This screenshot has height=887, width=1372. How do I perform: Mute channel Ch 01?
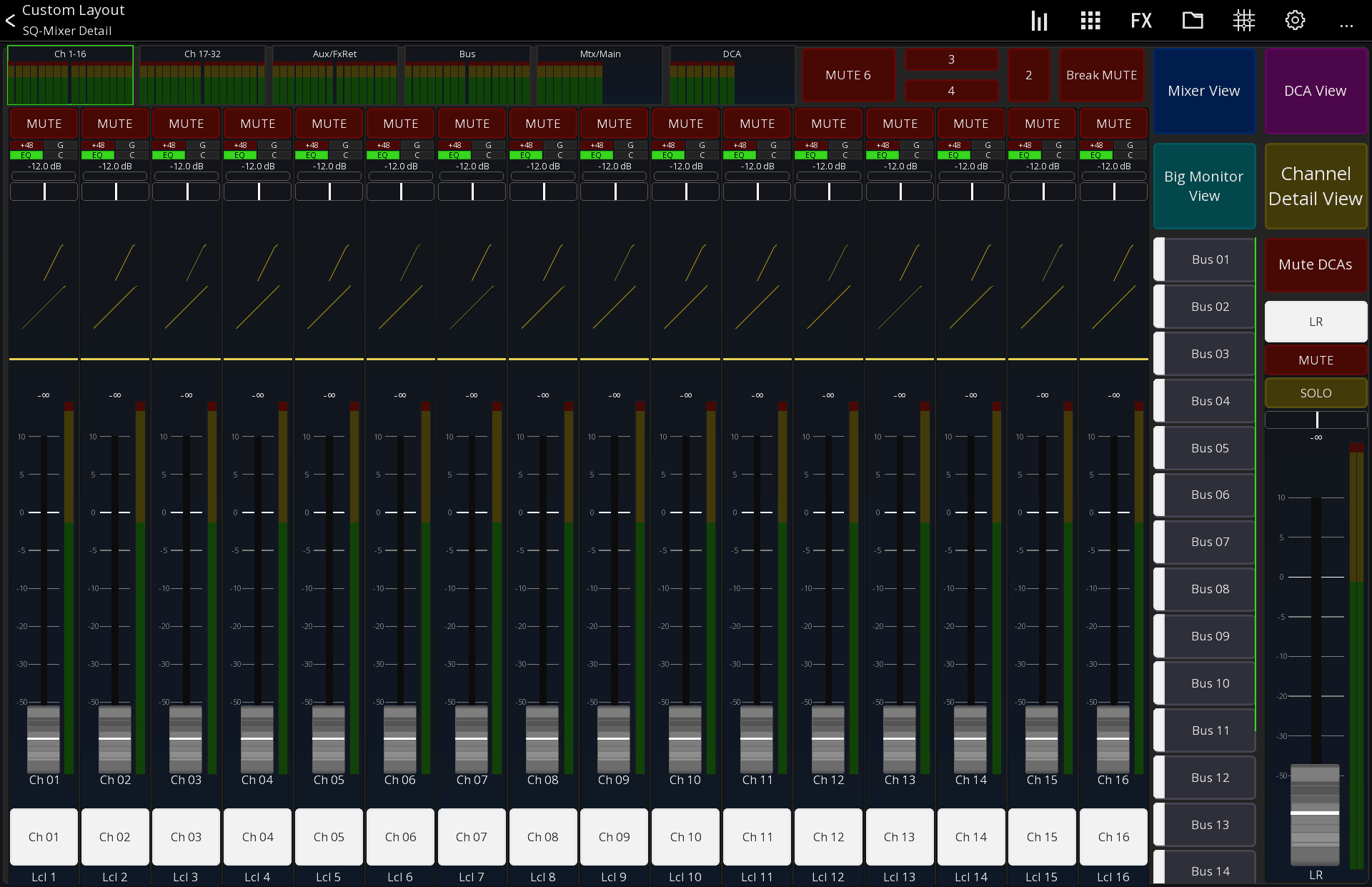pos(44,124)
